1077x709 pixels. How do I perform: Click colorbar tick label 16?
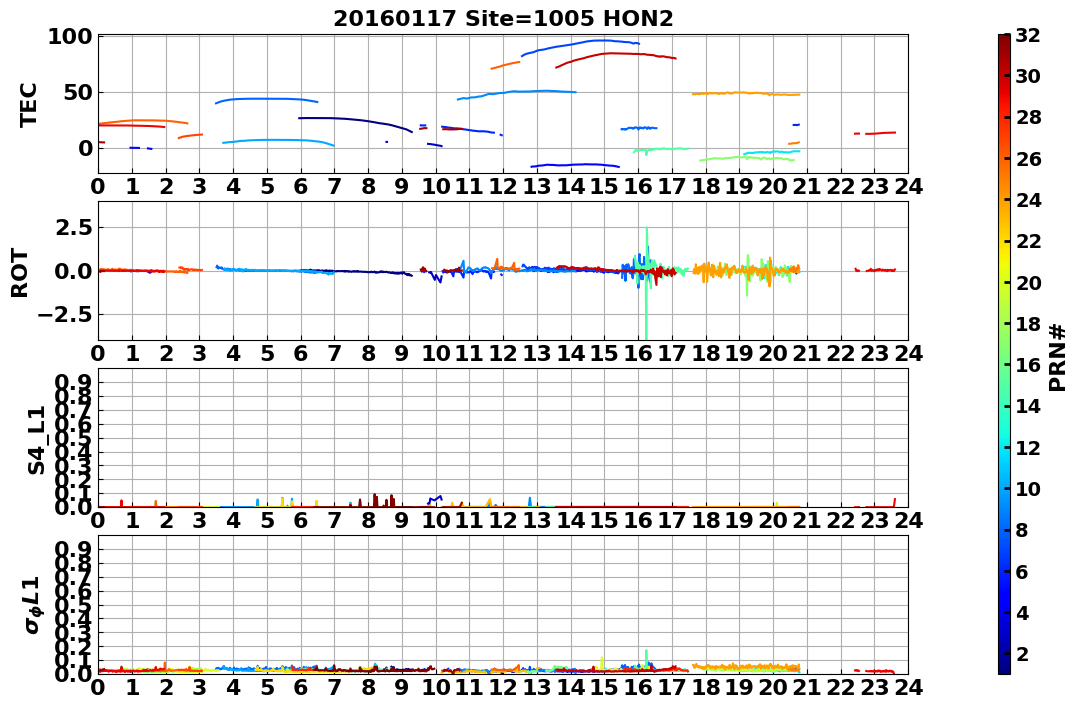[1028, 365]
